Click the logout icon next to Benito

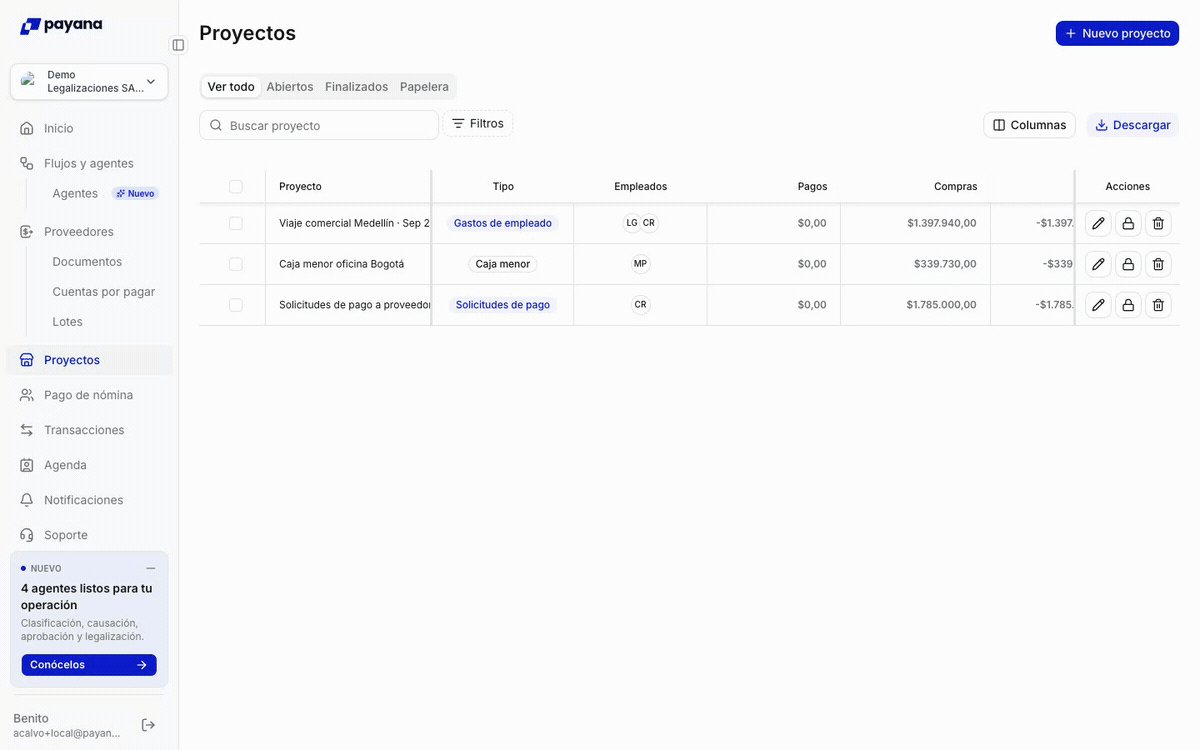148,725
